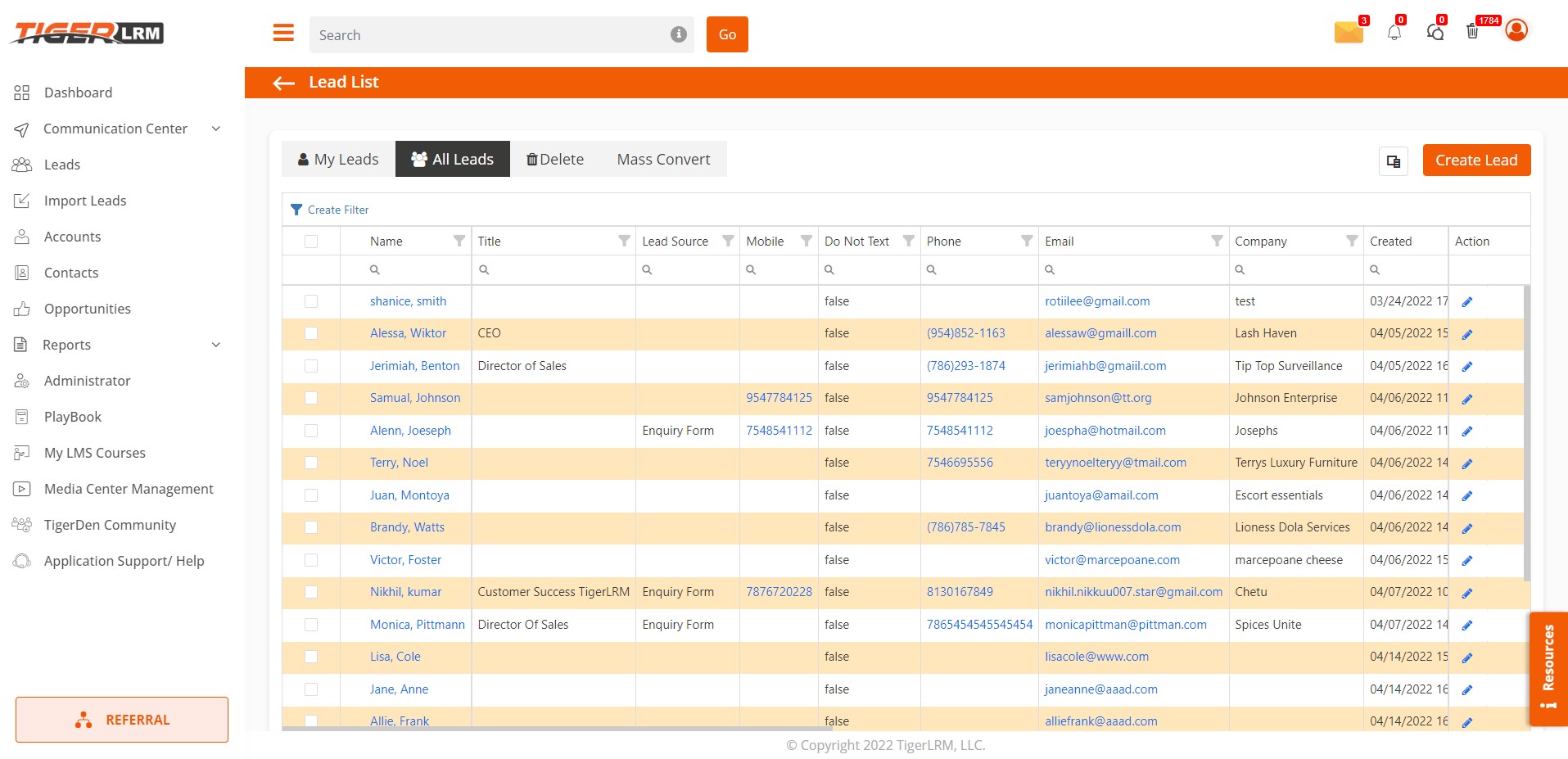This screenshot has width=1568, height=759.
Task: Click the Name column filter funnel icon
Action: pos(459,241)
